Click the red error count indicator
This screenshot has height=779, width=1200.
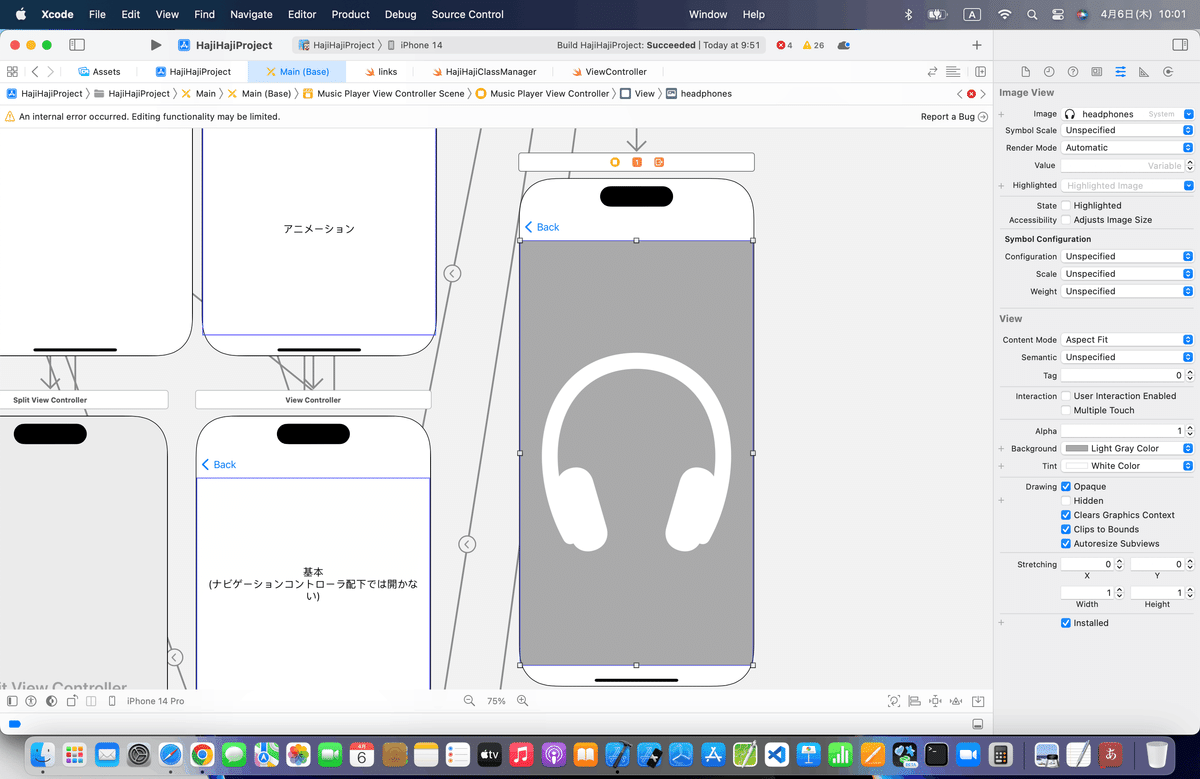pyautogui.click(x=785, y=45)
